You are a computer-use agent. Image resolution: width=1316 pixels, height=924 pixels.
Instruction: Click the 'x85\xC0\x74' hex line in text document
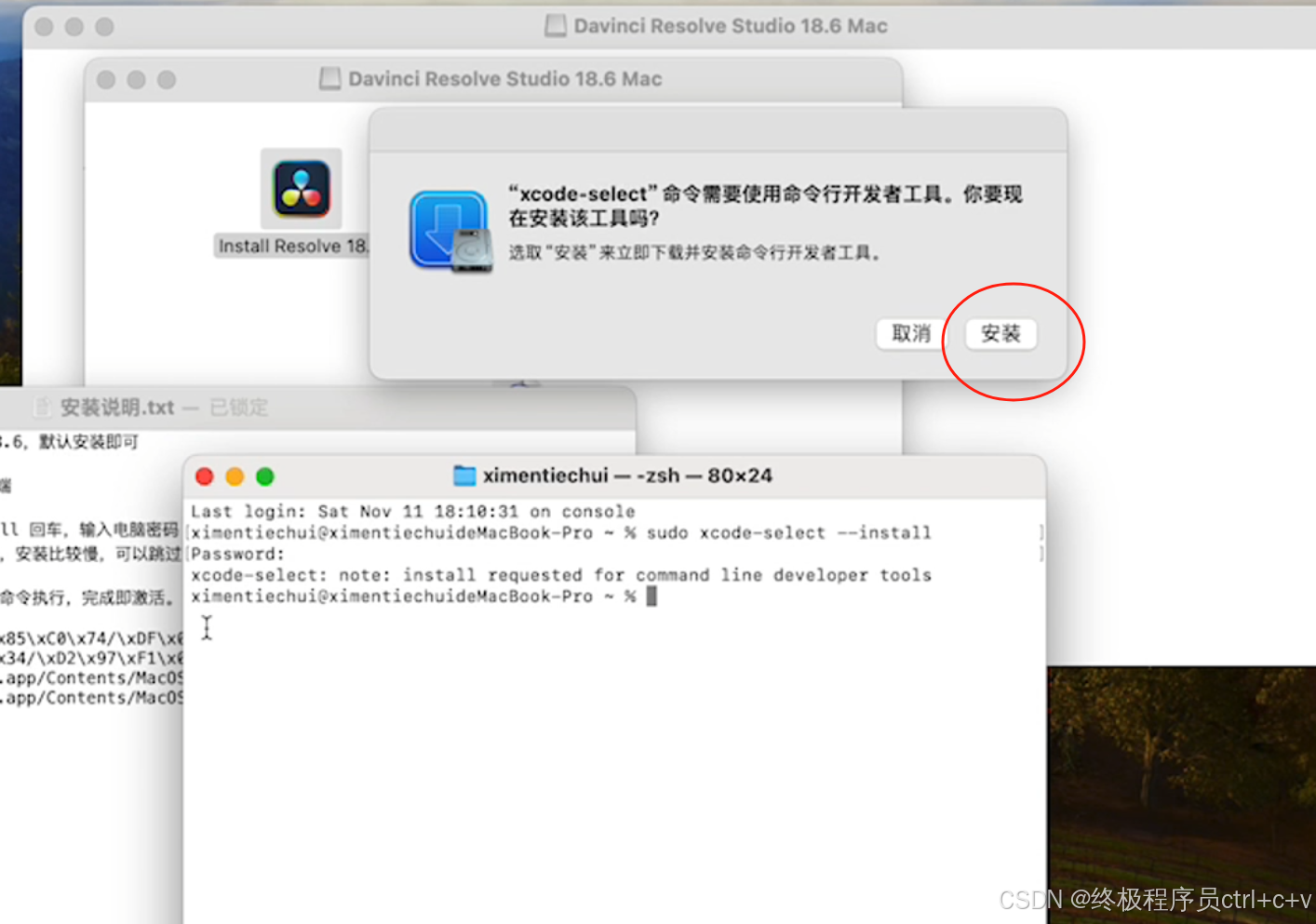click(x=91, y=638)
